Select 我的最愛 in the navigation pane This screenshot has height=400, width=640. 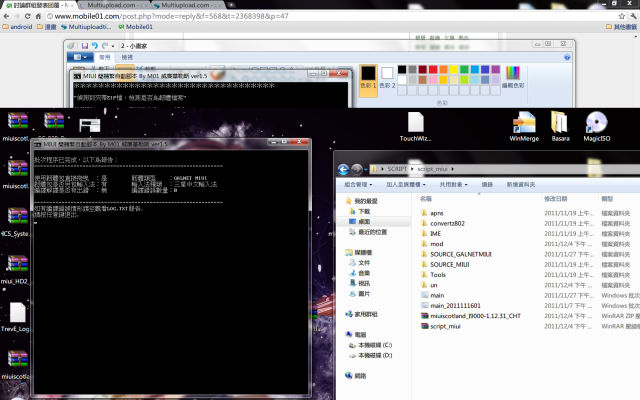pyautogui.click(x=362, y=201)
